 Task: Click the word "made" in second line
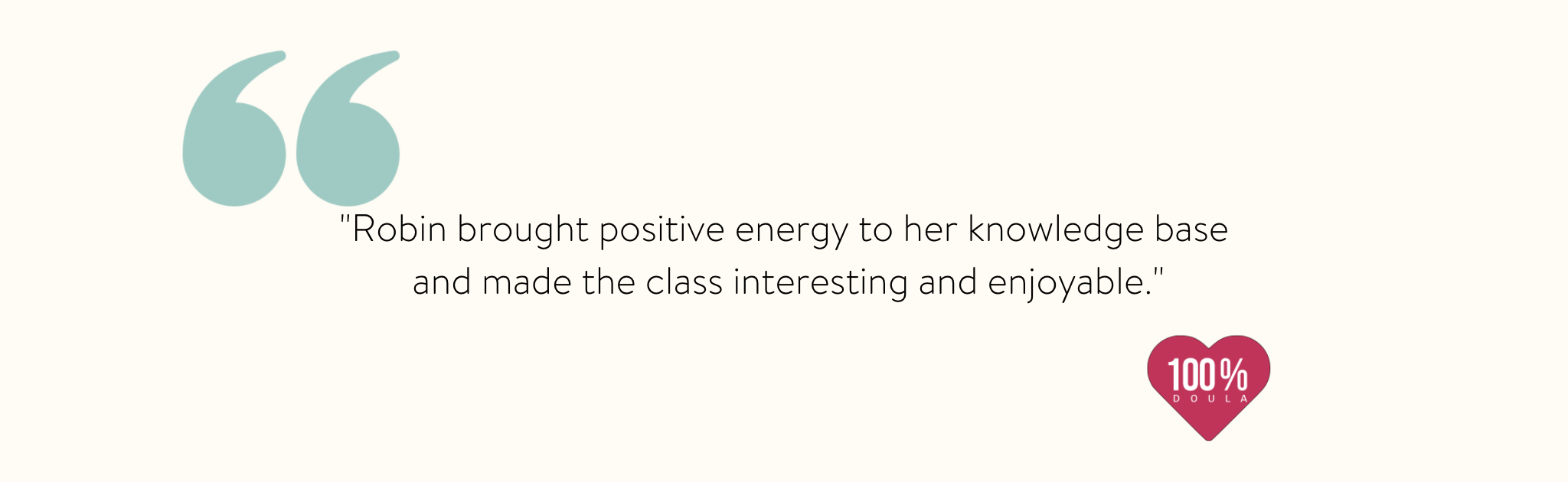tap(527, 282)
